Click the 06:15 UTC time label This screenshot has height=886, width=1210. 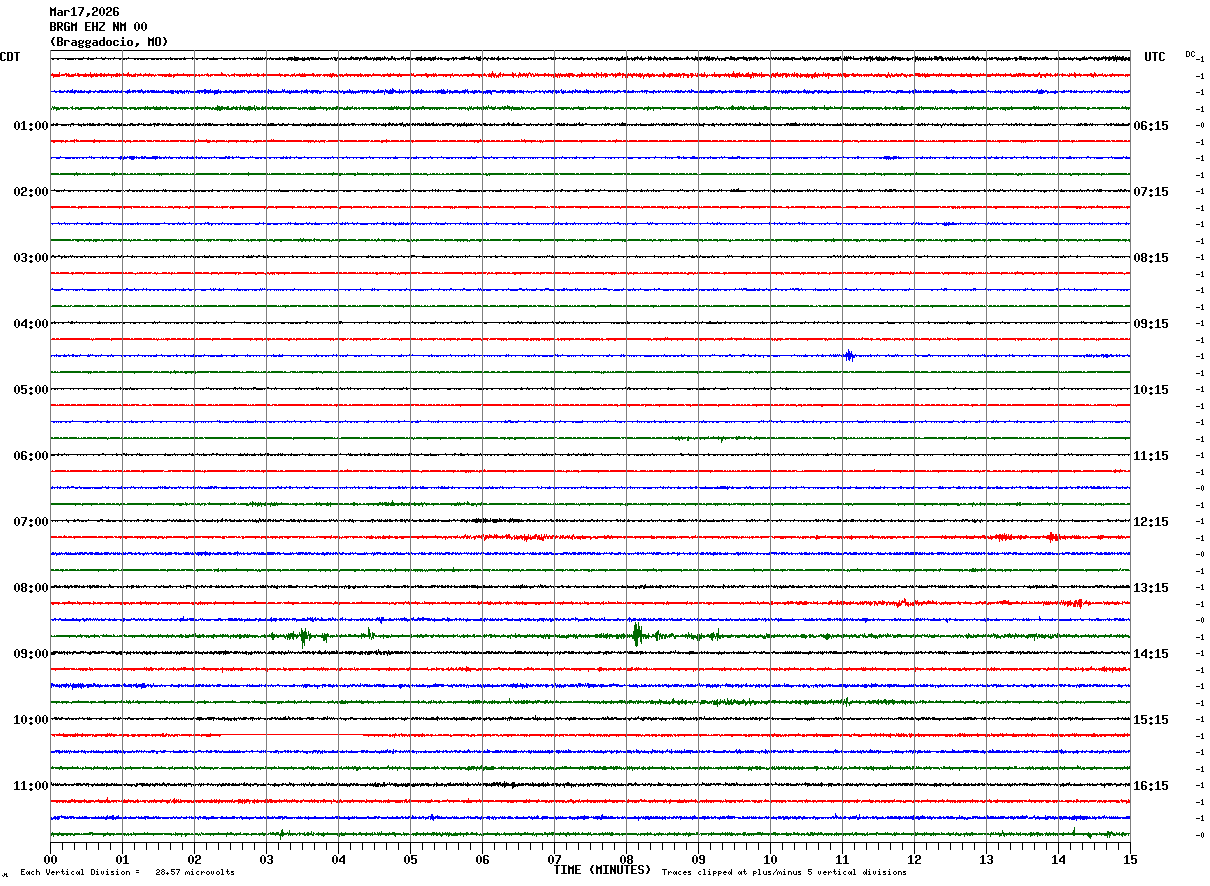[1150, 125]
